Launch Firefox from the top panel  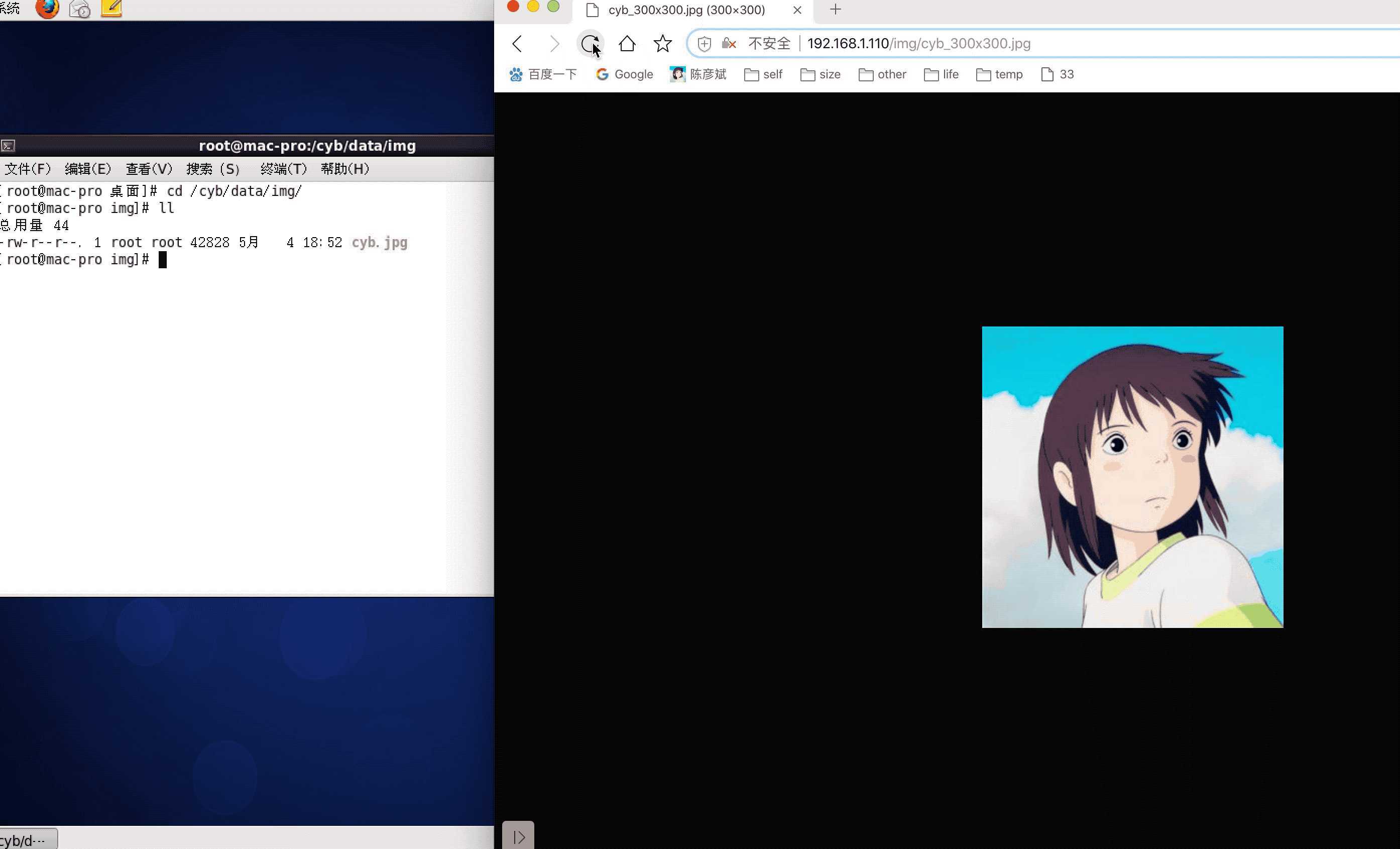pos(47,9)
